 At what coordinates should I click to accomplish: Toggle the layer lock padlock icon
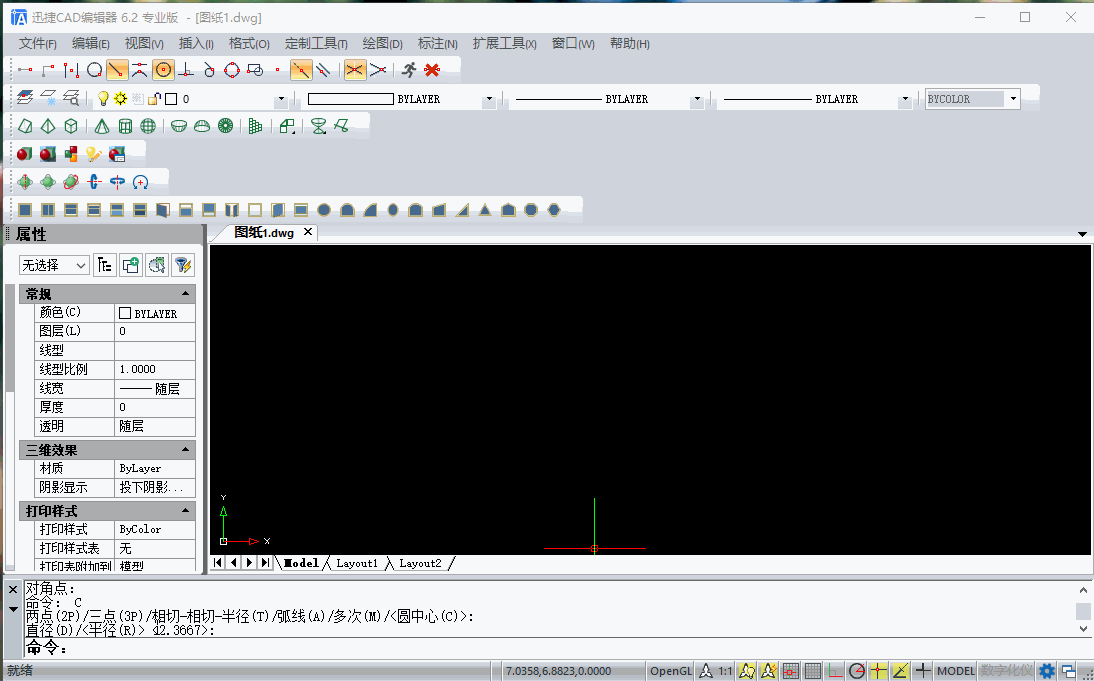click(x=154, y=98)
